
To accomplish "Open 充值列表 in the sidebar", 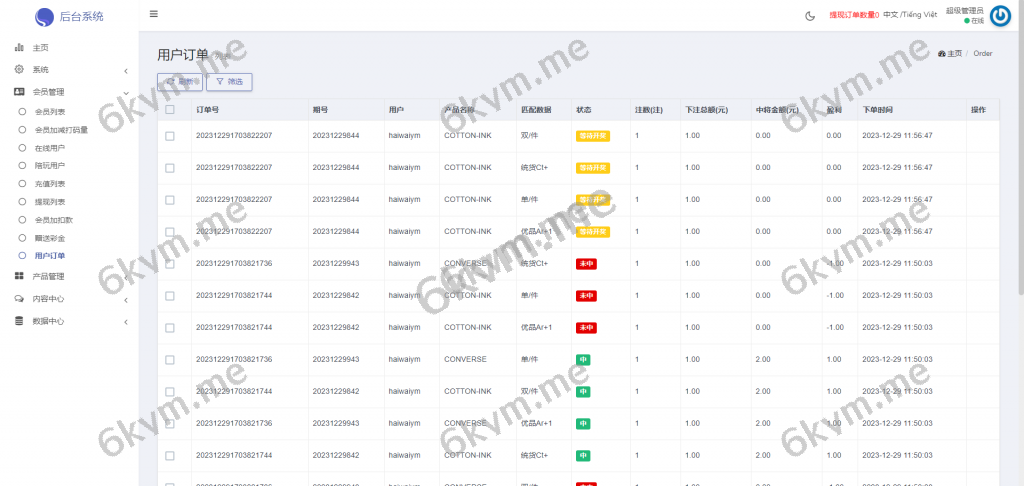I will (x=50, y=184).
